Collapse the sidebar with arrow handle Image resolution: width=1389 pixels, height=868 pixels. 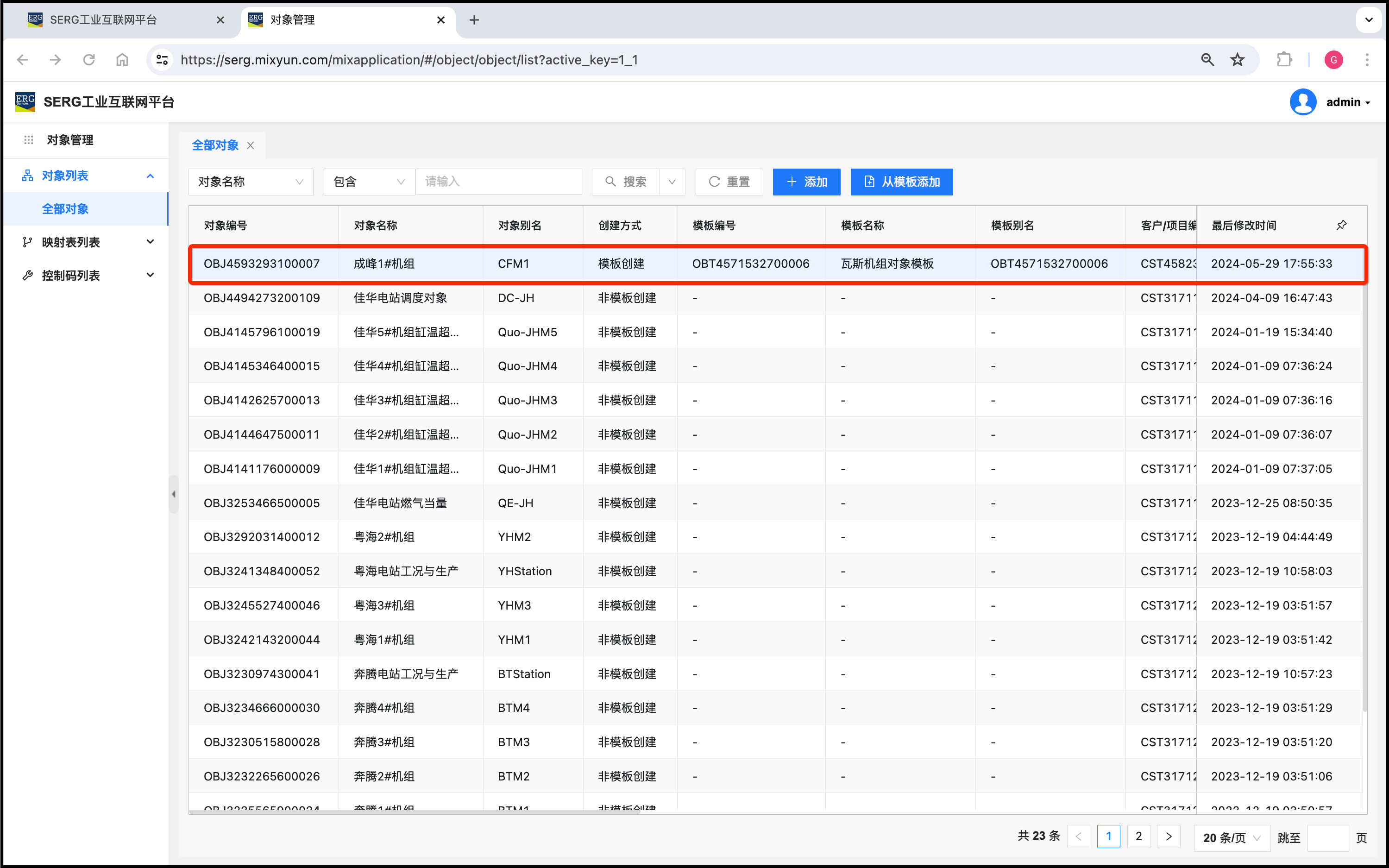[x=173, y=494]
